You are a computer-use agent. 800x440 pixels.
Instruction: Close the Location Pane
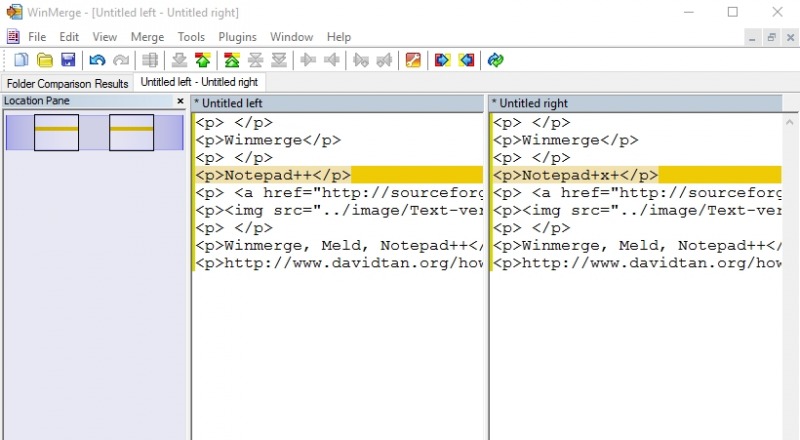click(x=181, y=102)
